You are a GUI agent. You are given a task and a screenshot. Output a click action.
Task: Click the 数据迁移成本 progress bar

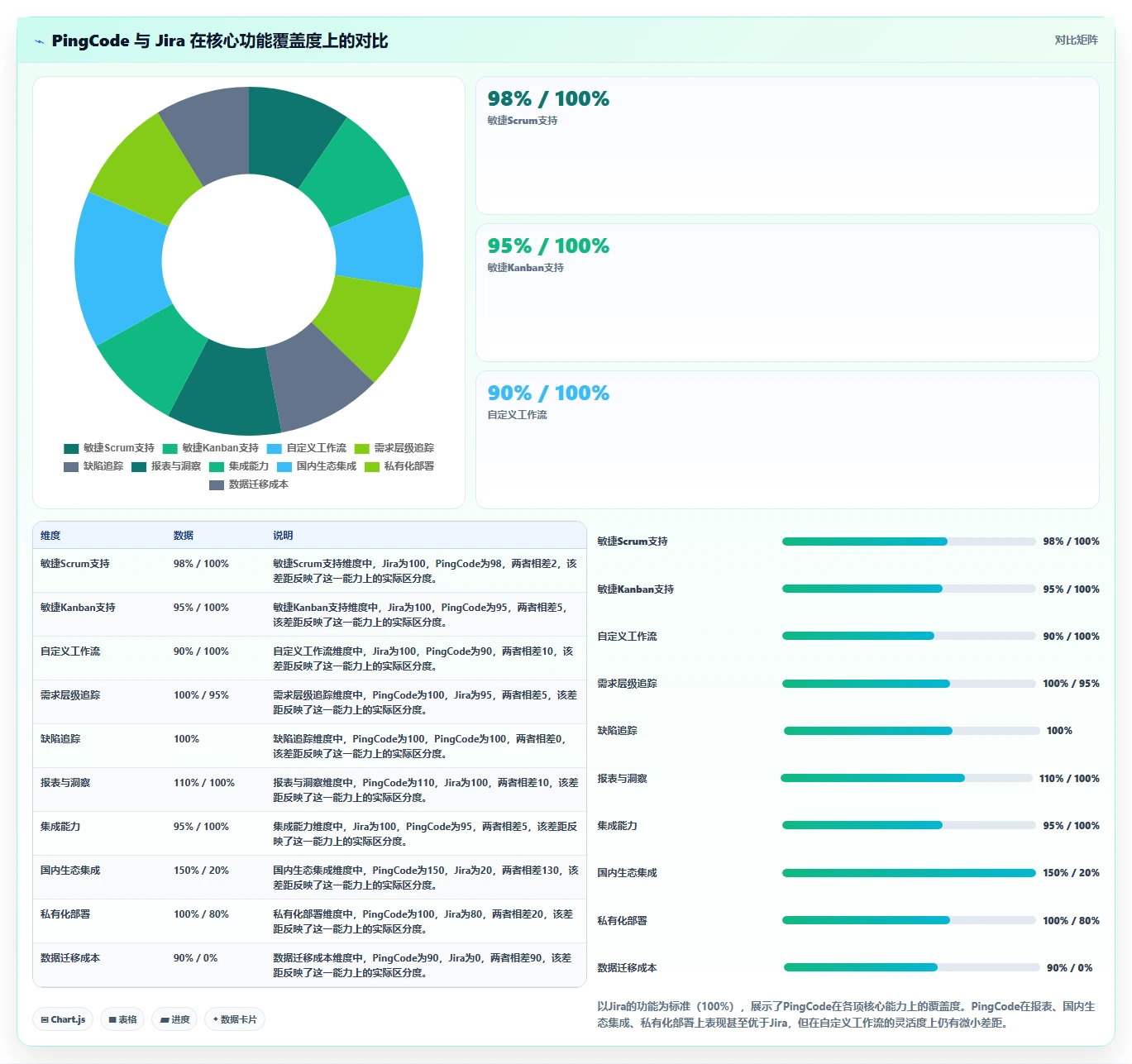911,967
